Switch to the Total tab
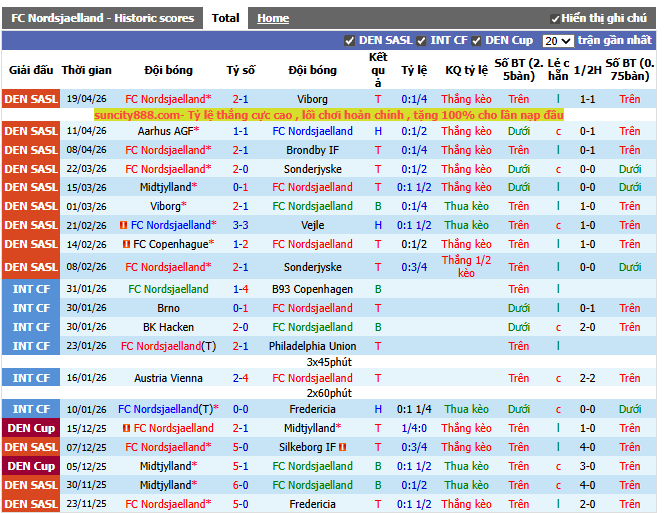Image resolution: width=665 pixels, height=513 pixels. tap(225, 18)
